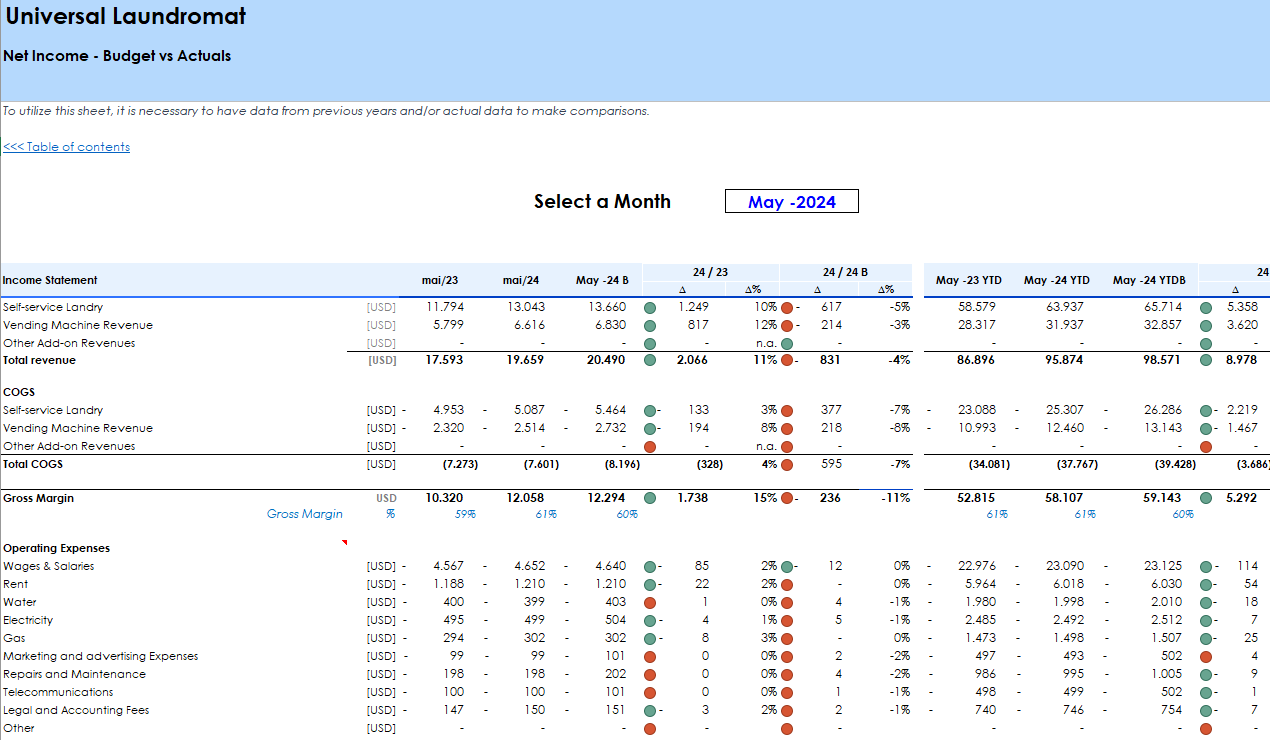
Task: Select the blue Gross Margin percentage label
Action: click(304, 515)
